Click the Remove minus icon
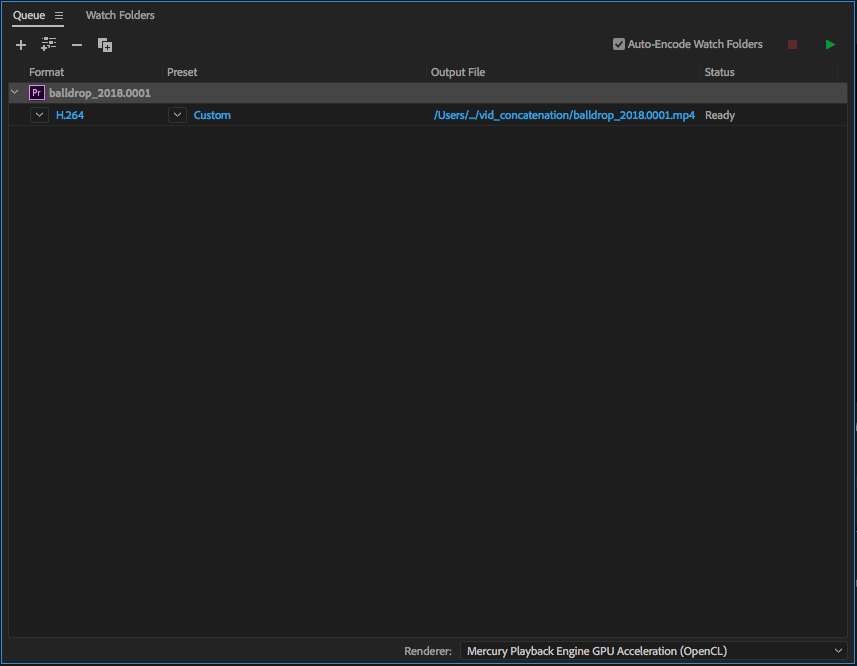The width and height of the screenshot is (857, 666). pos(77,45)
